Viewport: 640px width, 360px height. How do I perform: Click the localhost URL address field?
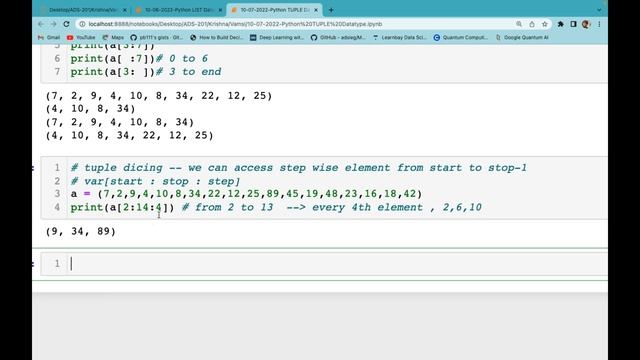(x=235, y=24)
